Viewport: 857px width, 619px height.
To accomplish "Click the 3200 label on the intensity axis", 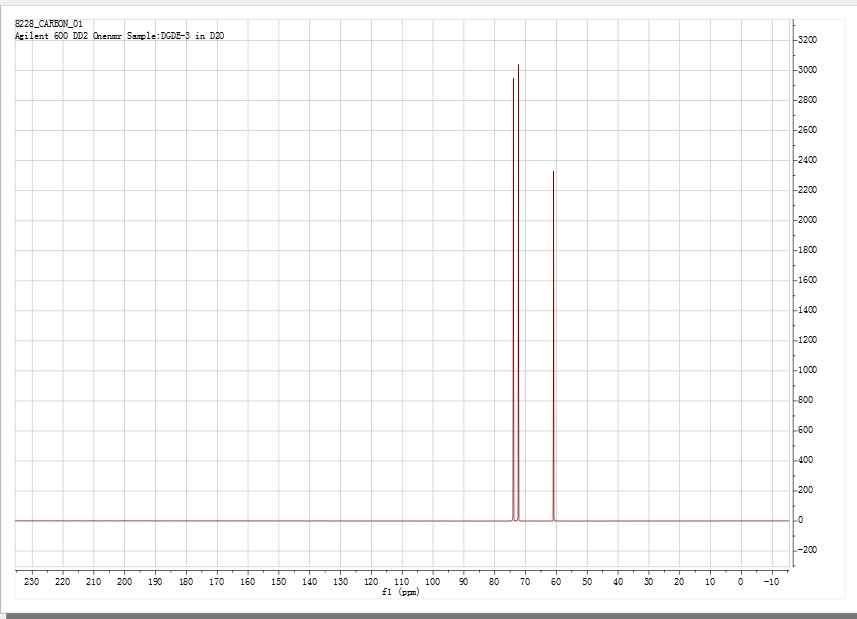I will point(808,40).
